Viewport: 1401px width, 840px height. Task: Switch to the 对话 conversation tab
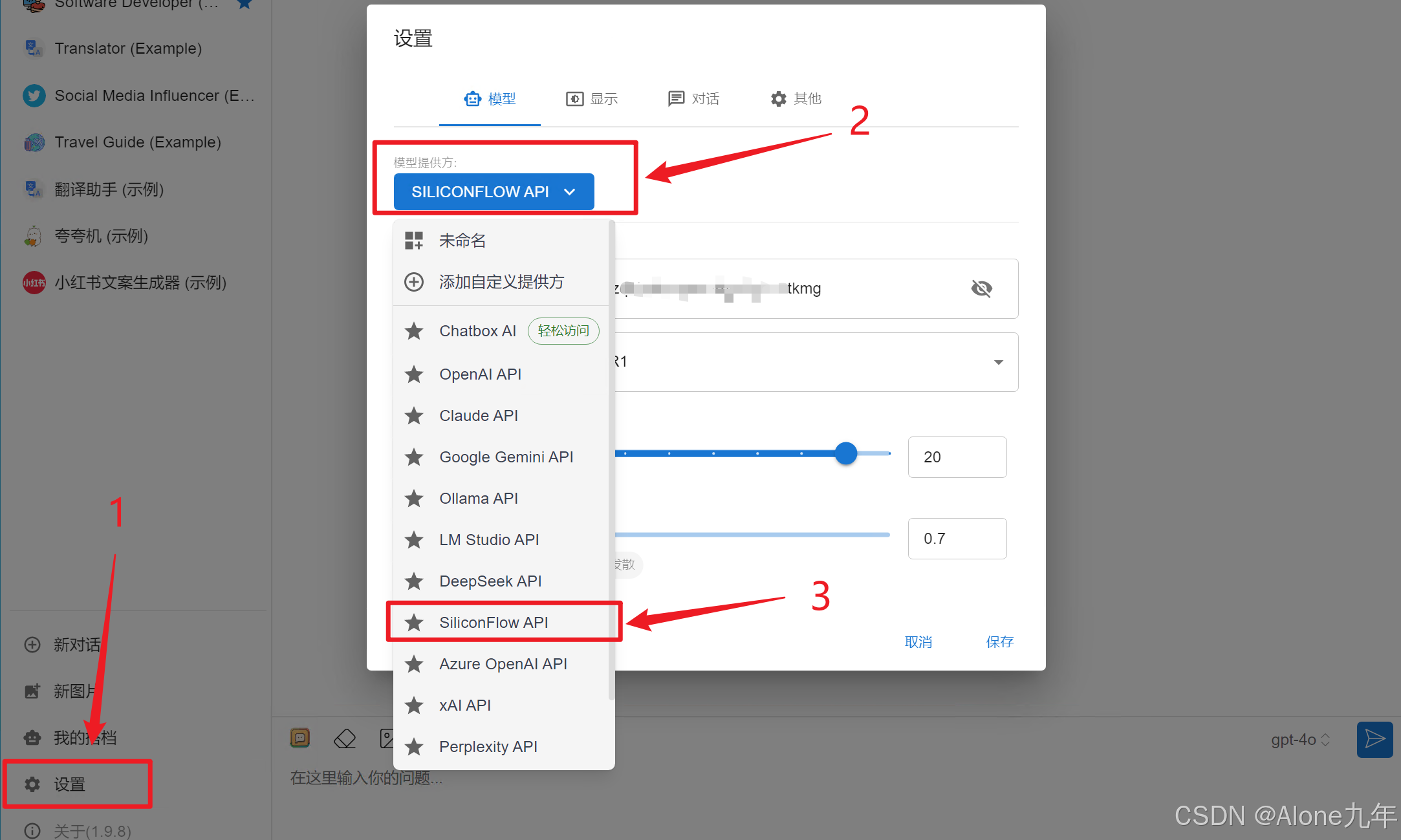coord(693,99)
